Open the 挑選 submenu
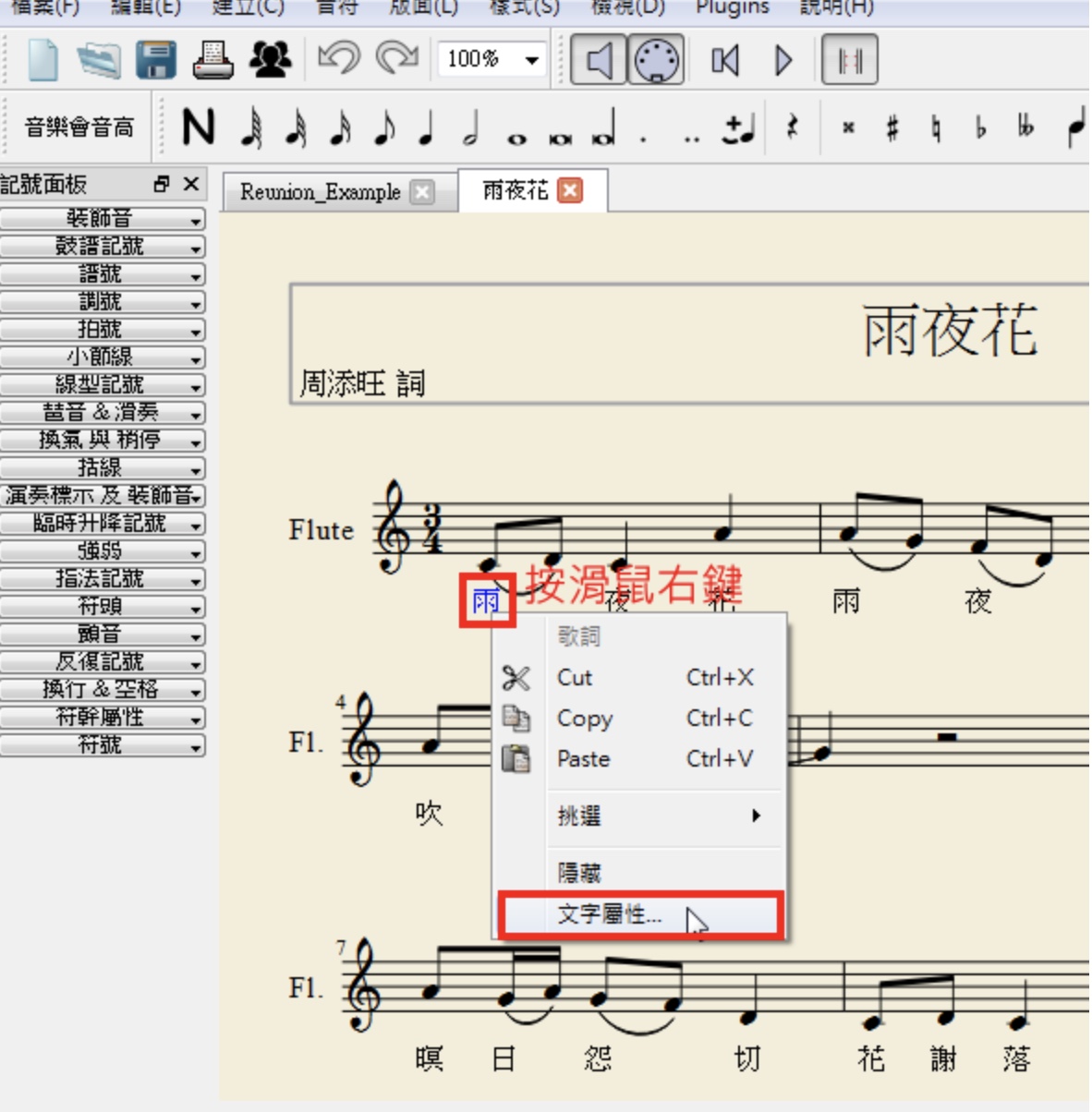 click(640, 816)
